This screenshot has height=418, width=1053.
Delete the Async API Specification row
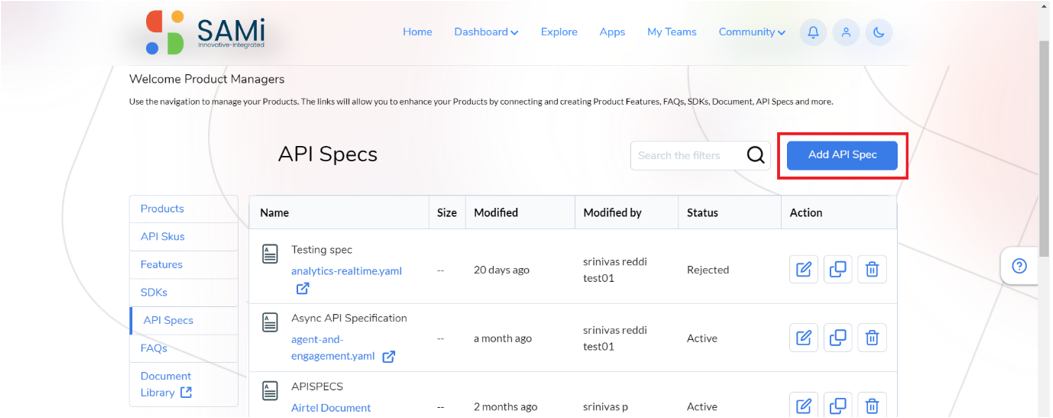[872, 338]
